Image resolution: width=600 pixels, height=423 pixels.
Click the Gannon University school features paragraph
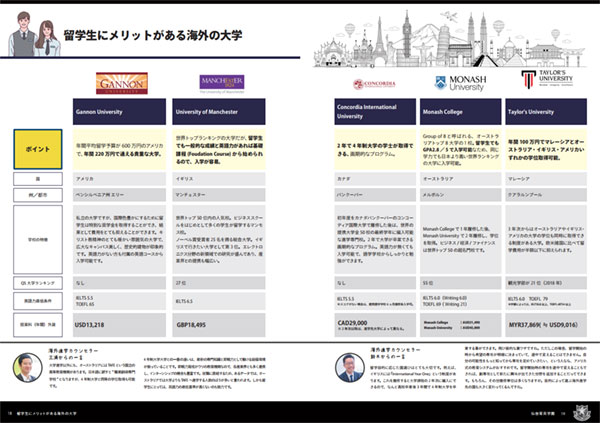pos(119,240)
